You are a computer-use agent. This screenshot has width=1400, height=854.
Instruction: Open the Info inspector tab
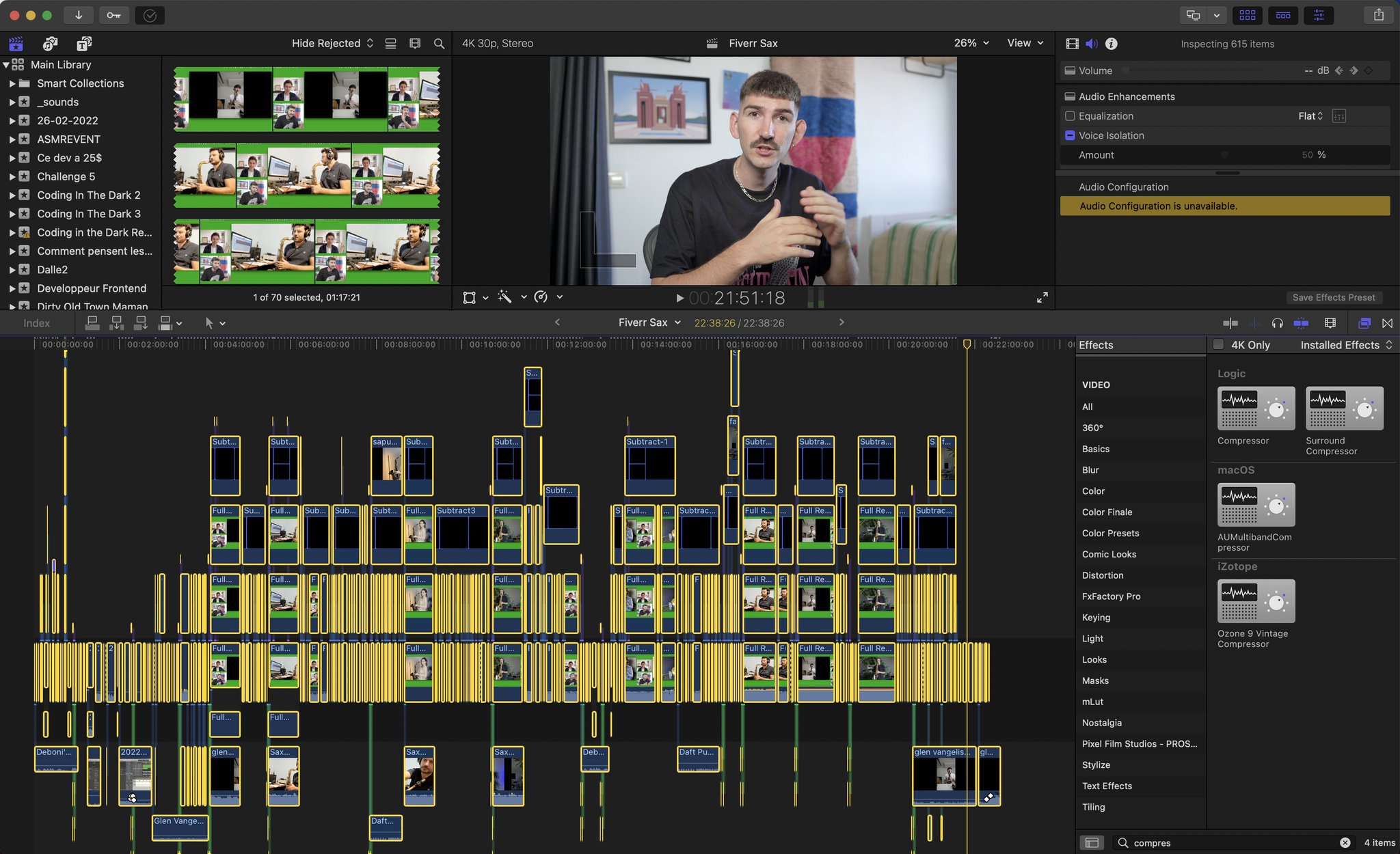pyautogui.click(x=1112, y=44)
